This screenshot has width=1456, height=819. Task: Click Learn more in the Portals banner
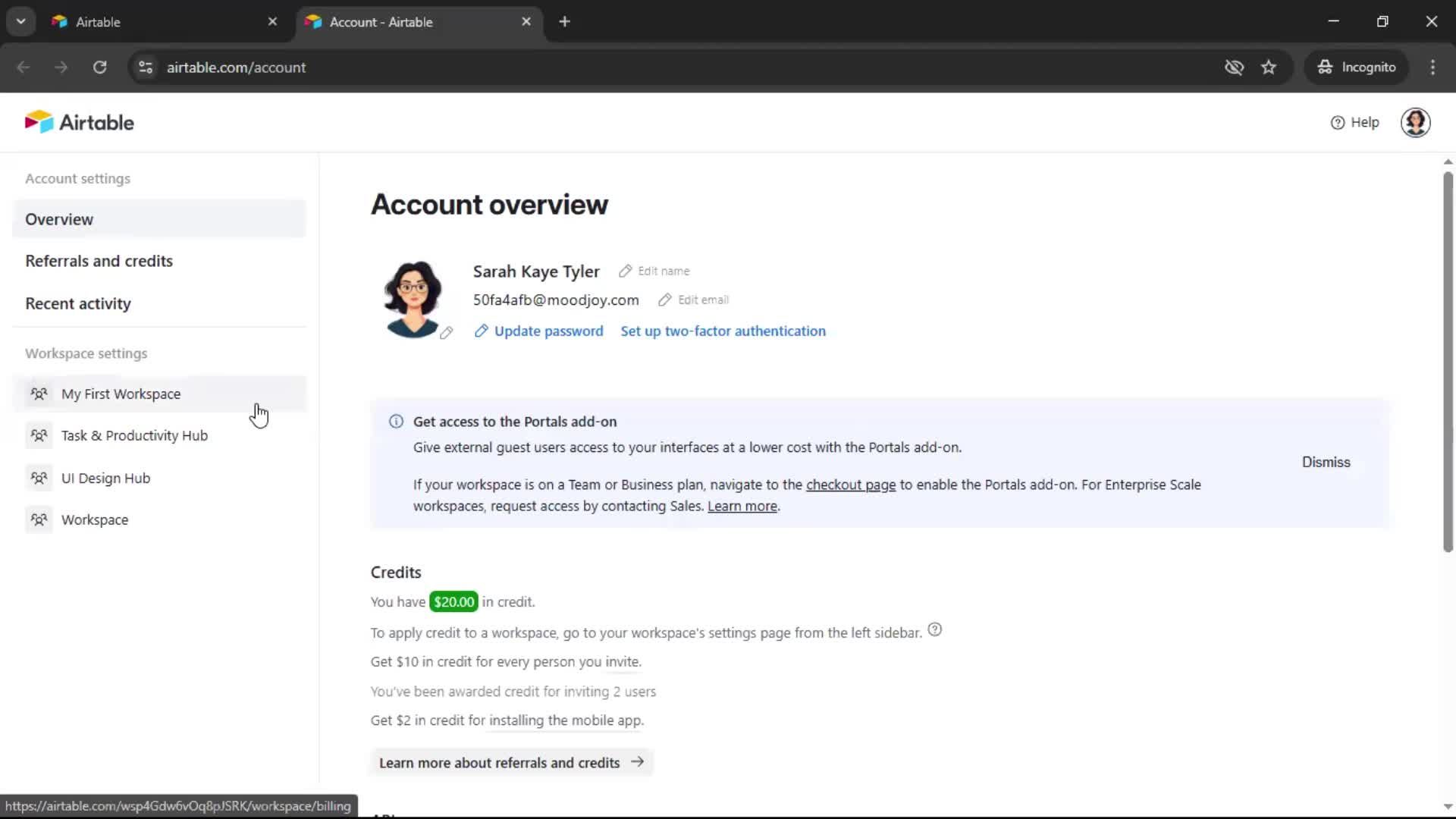point(742,506)
